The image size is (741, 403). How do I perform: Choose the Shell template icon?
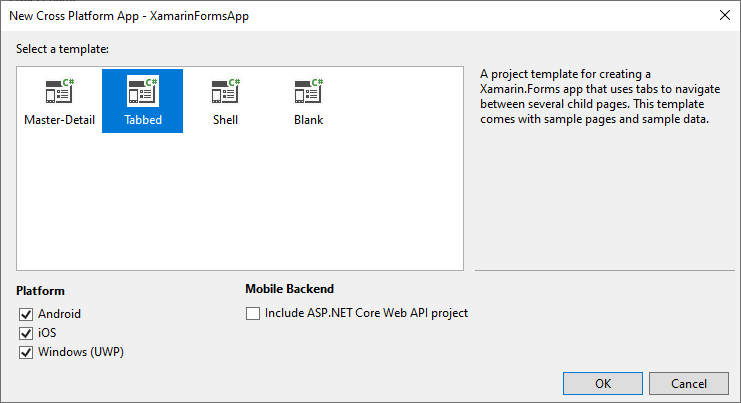pyautogui.click(x=225, y=91)
